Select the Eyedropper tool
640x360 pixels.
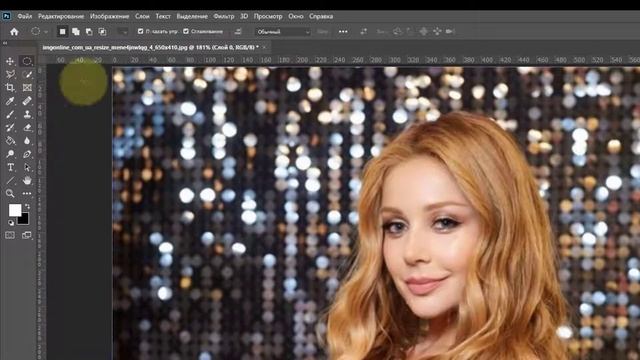(10, 101)
